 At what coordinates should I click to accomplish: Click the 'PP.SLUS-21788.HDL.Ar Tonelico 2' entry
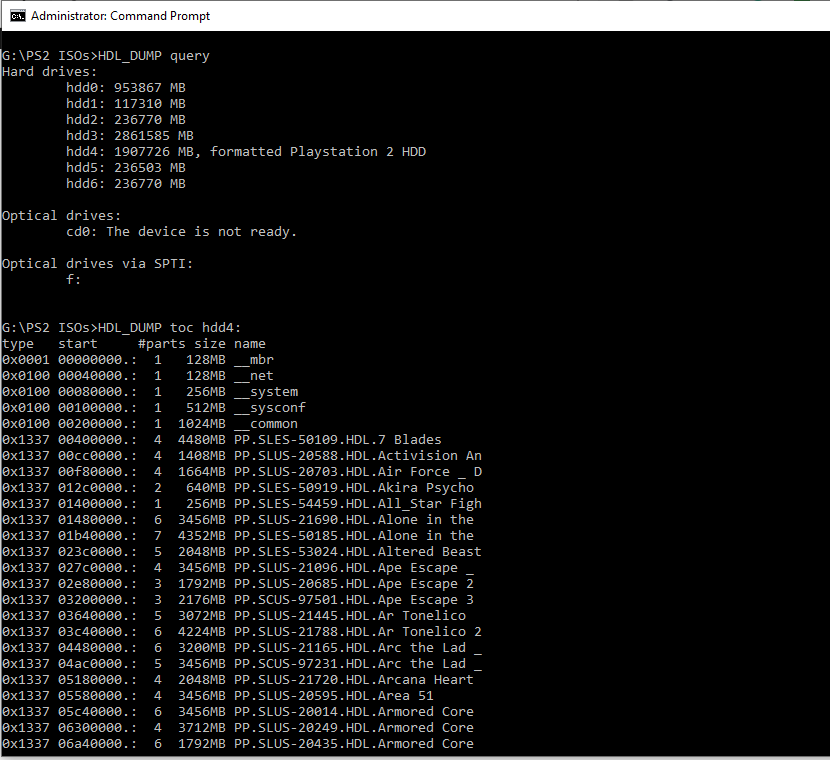click(x=358, y=631)
